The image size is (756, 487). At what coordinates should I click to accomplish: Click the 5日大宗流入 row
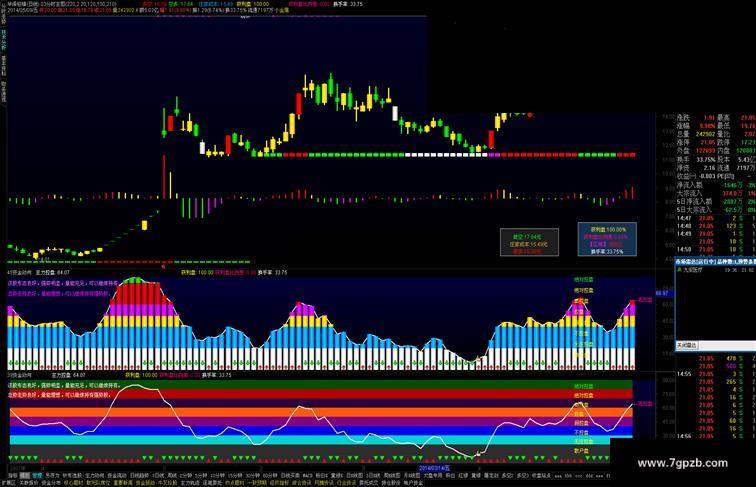(716, 210)
